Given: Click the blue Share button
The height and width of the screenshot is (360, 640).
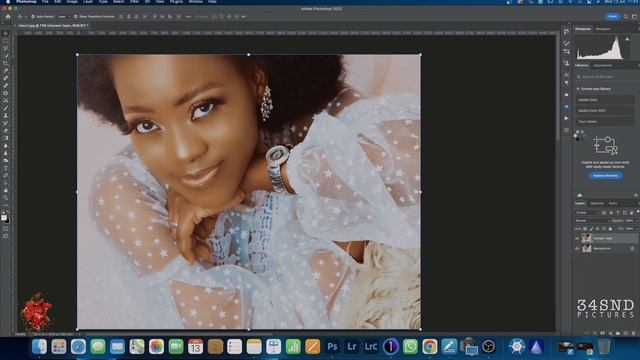Looking at the screenshot, I should pyautogui.click(x=612, y=17).
